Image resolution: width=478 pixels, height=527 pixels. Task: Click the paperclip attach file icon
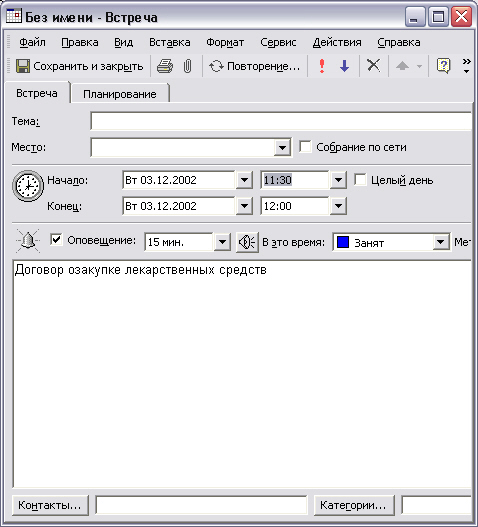coord(188,66)
